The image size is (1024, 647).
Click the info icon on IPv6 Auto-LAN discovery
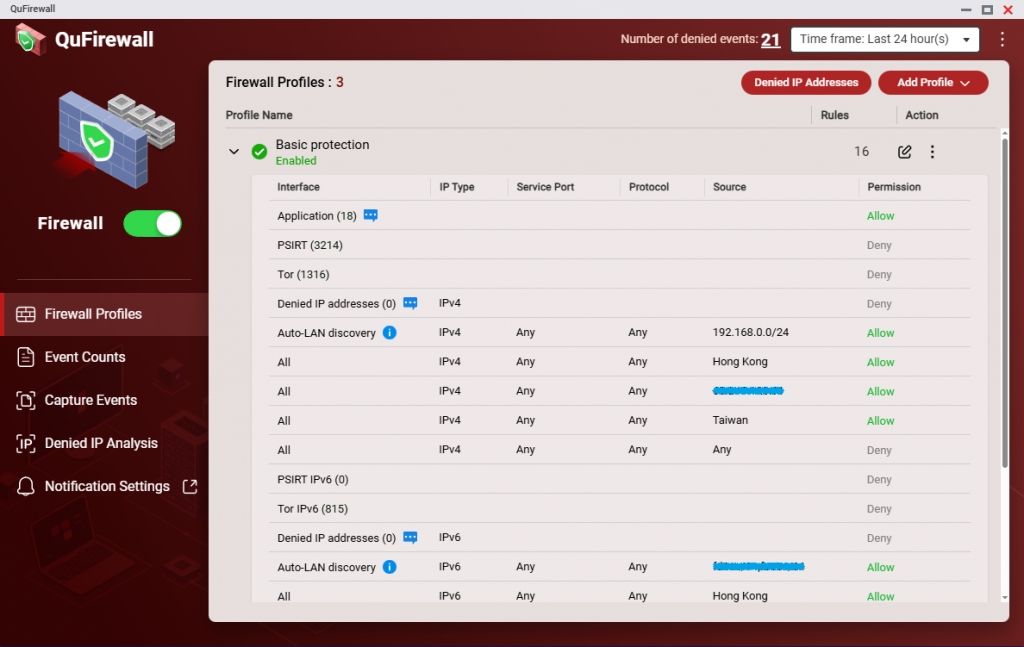389,567
